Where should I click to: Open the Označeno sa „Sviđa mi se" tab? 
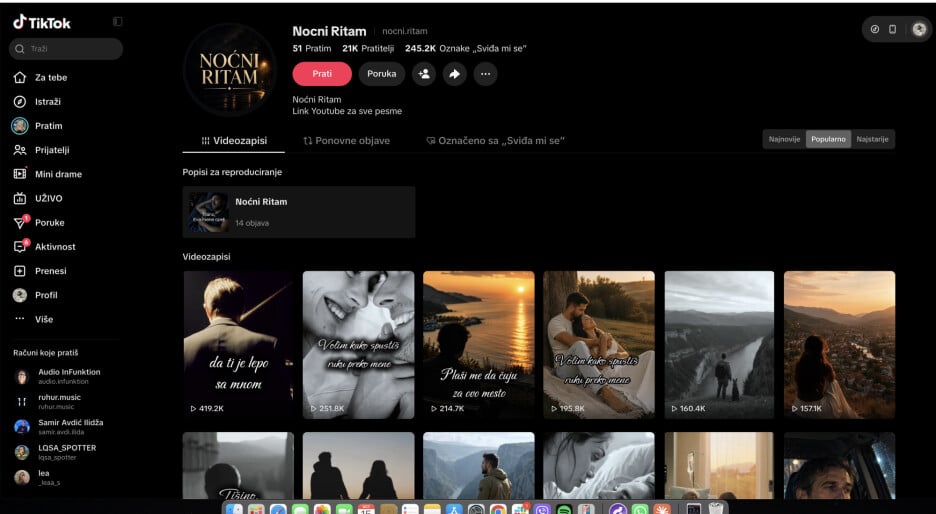click(495, 141)
